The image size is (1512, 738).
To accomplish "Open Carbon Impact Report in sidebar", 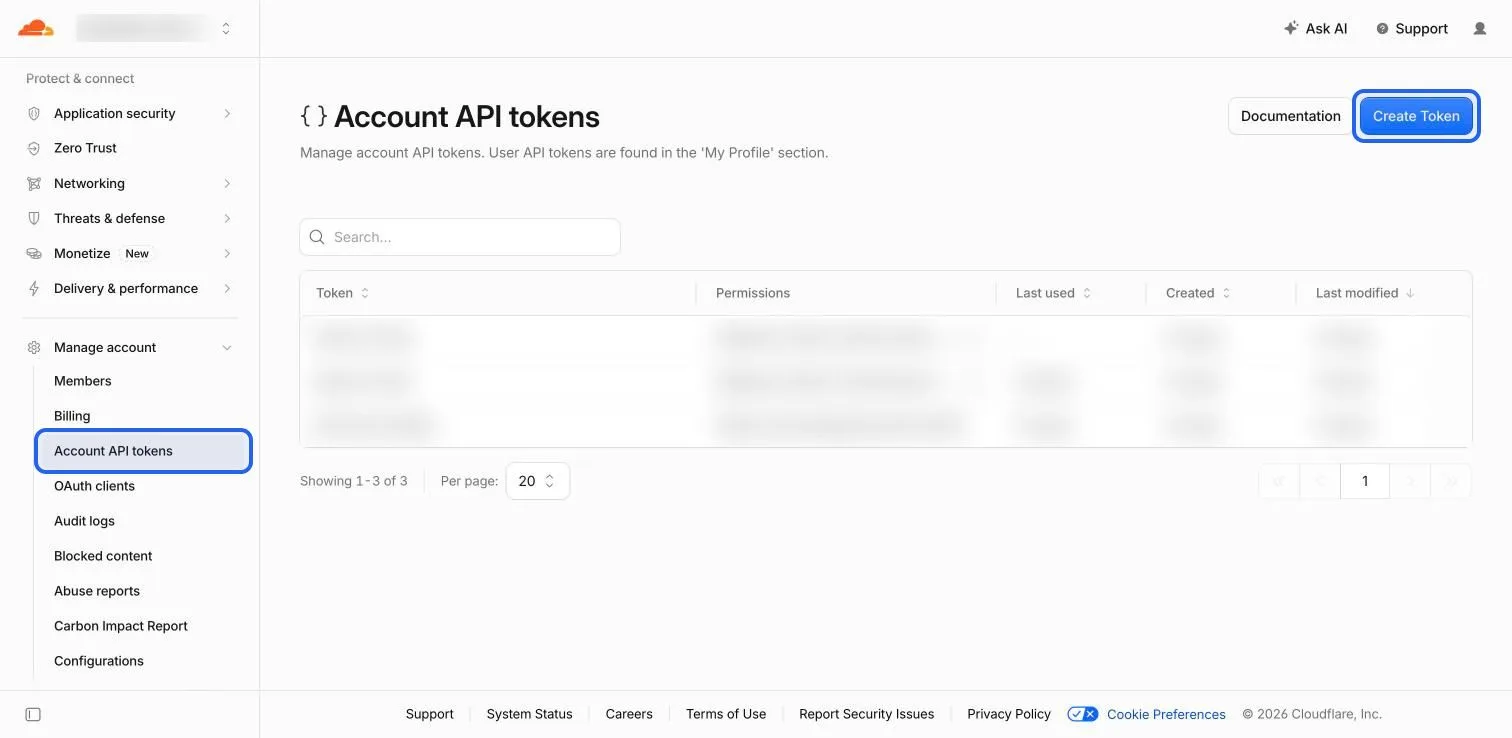I will pos(121,626).
